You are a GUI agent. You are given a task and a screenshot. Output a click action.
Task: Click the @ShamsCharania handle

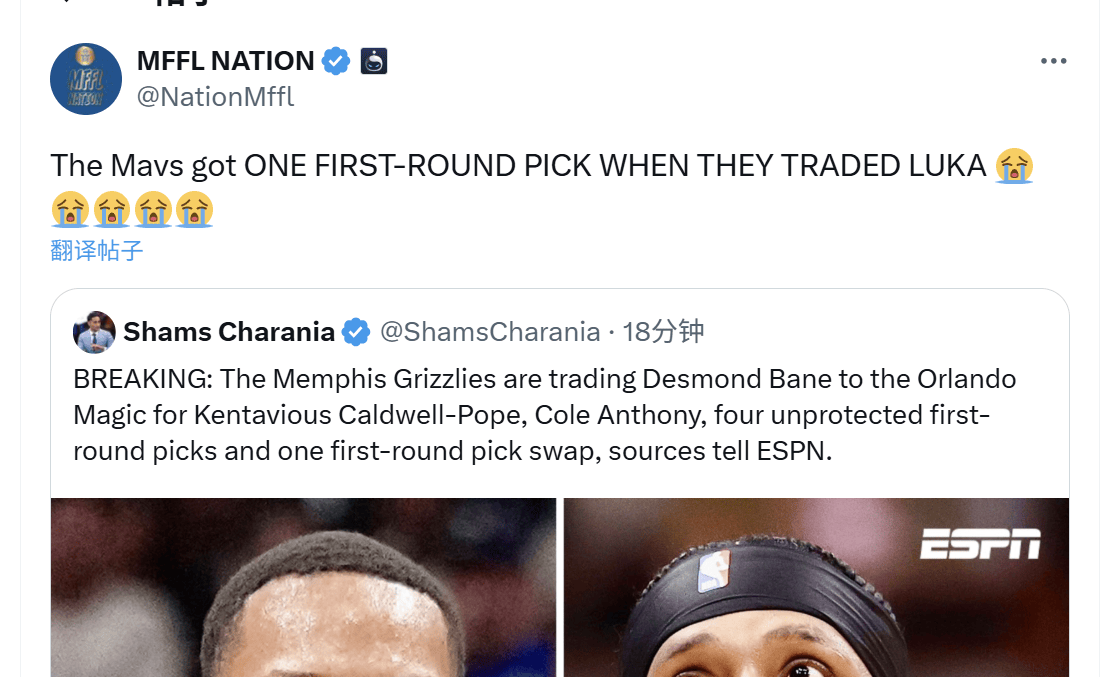[490, 332]
